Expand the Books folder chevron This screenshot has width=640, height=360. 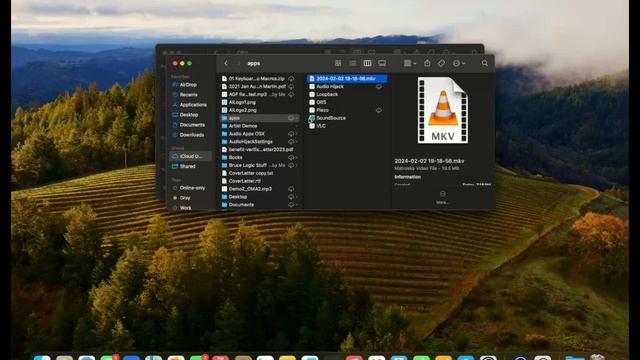tap(297, 157)
